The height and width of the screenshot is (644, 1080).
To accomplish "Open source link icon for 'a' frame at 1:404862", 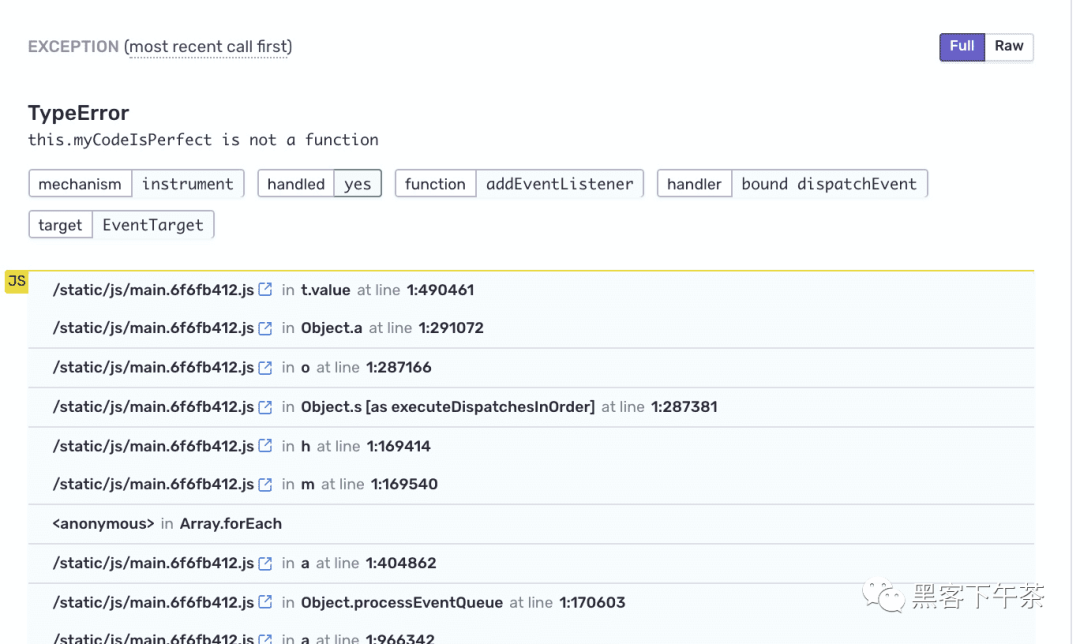I will pos(265,563).
